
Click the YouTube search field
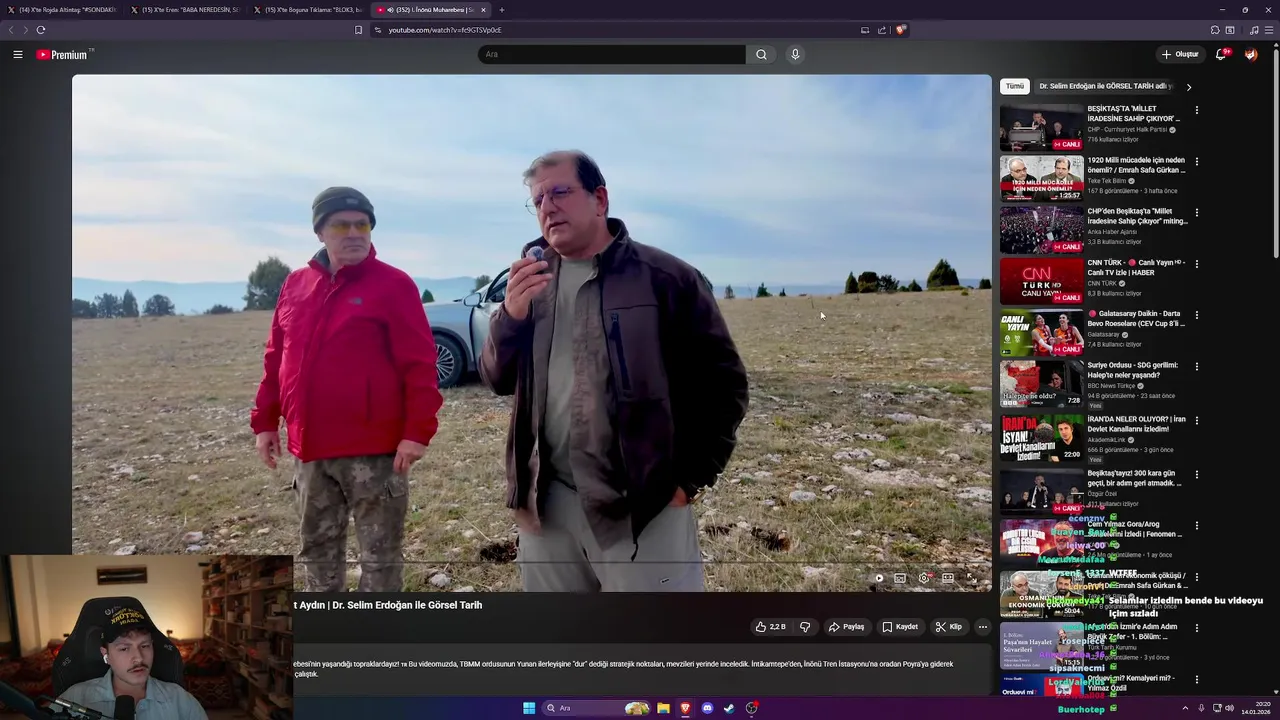point(612,54)
